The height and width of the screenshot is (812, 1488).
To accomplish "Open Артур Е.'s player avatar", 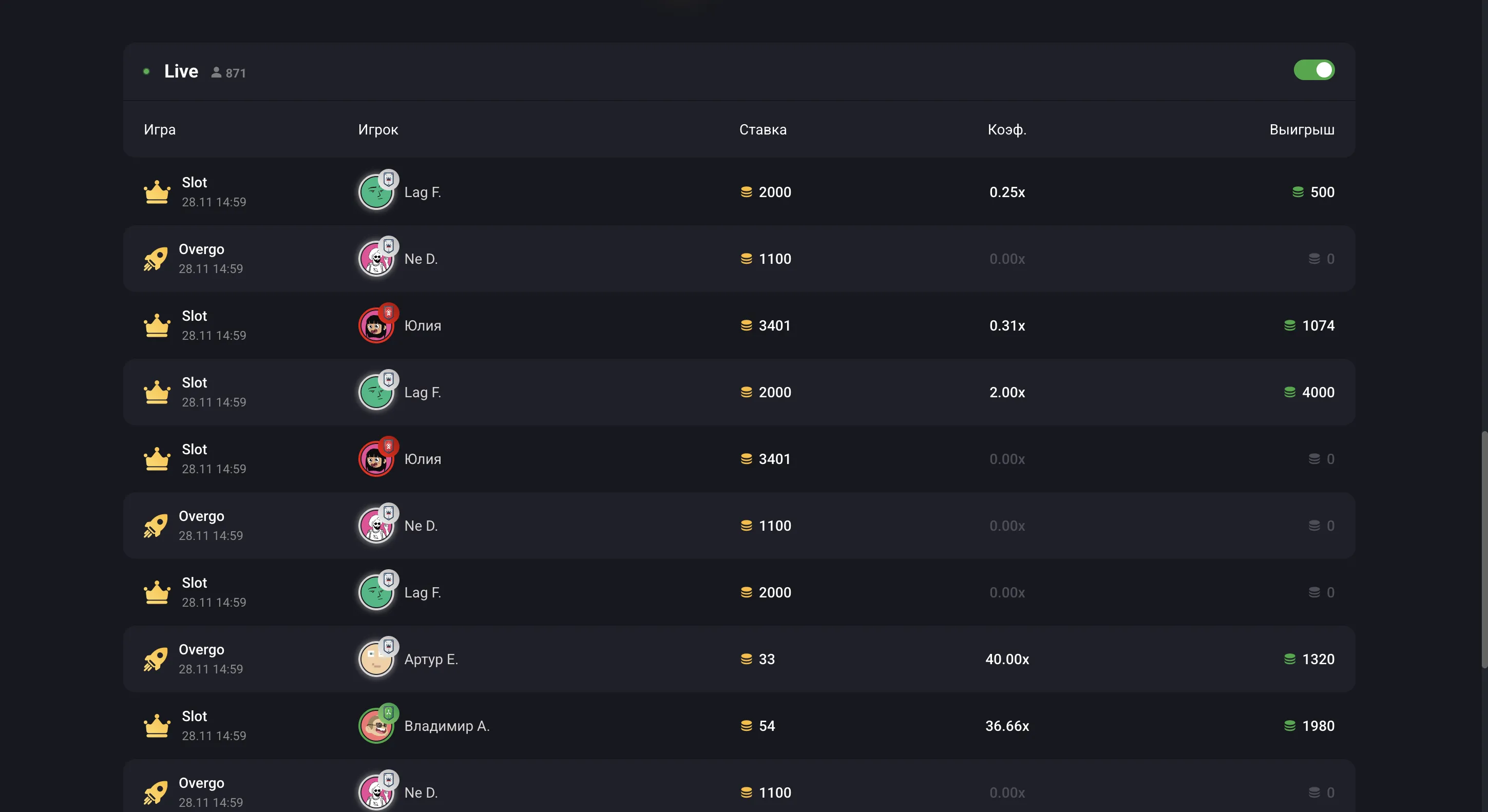I will pyautogui.click(x=376, y=660).
